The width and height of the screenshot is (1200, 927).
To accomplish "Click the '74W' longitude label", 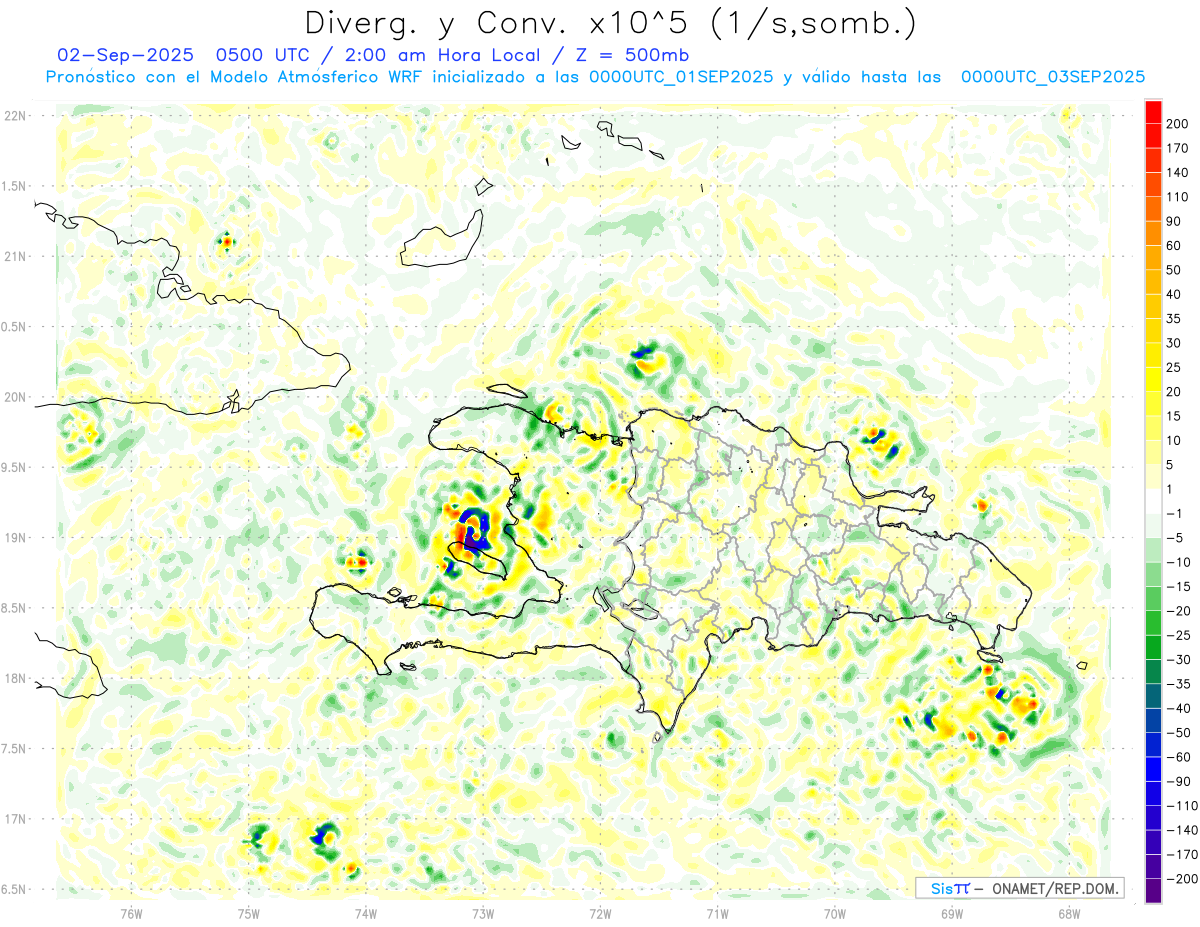I will 366,913.
